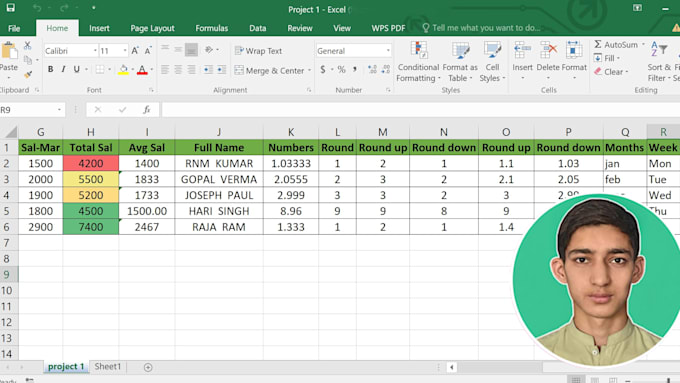The height and width of the screenshot is (383, 680).
Task: Toggle Bold formatting
Action: [50, 69]
